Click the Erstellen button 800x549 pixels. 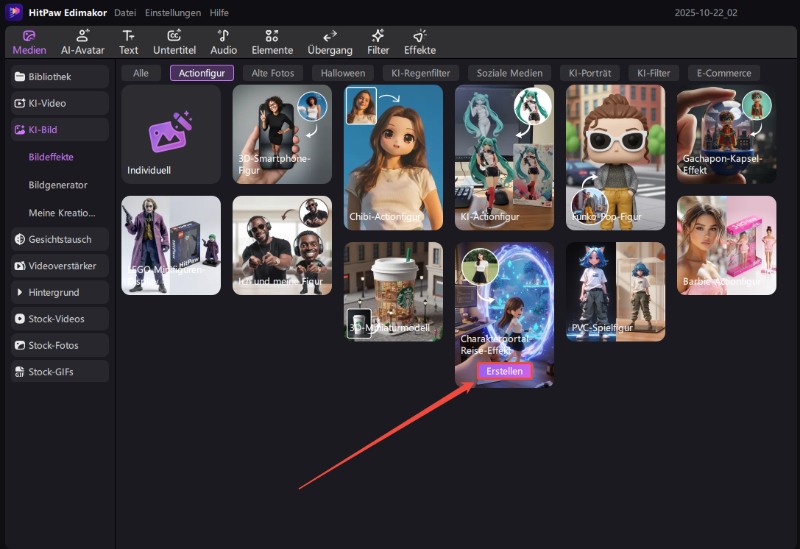pos(504,371)
